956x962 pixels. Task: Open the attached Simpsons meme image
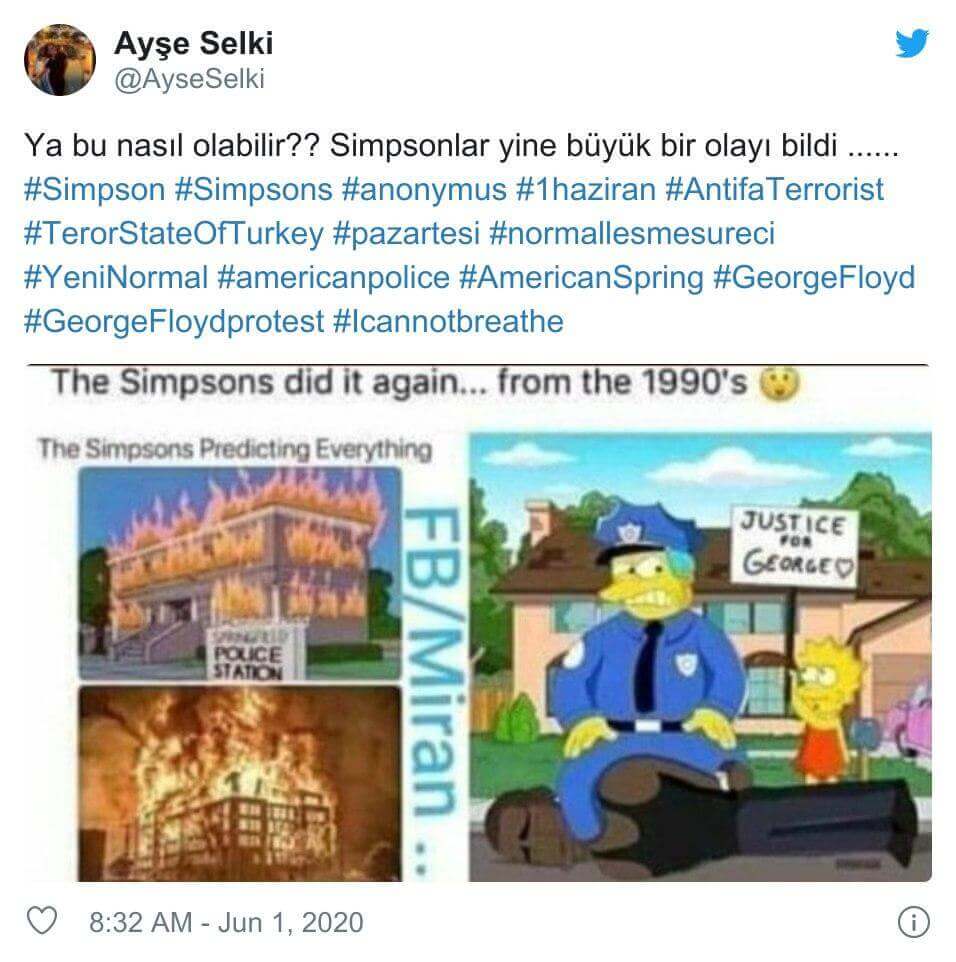tap(478, 623)
